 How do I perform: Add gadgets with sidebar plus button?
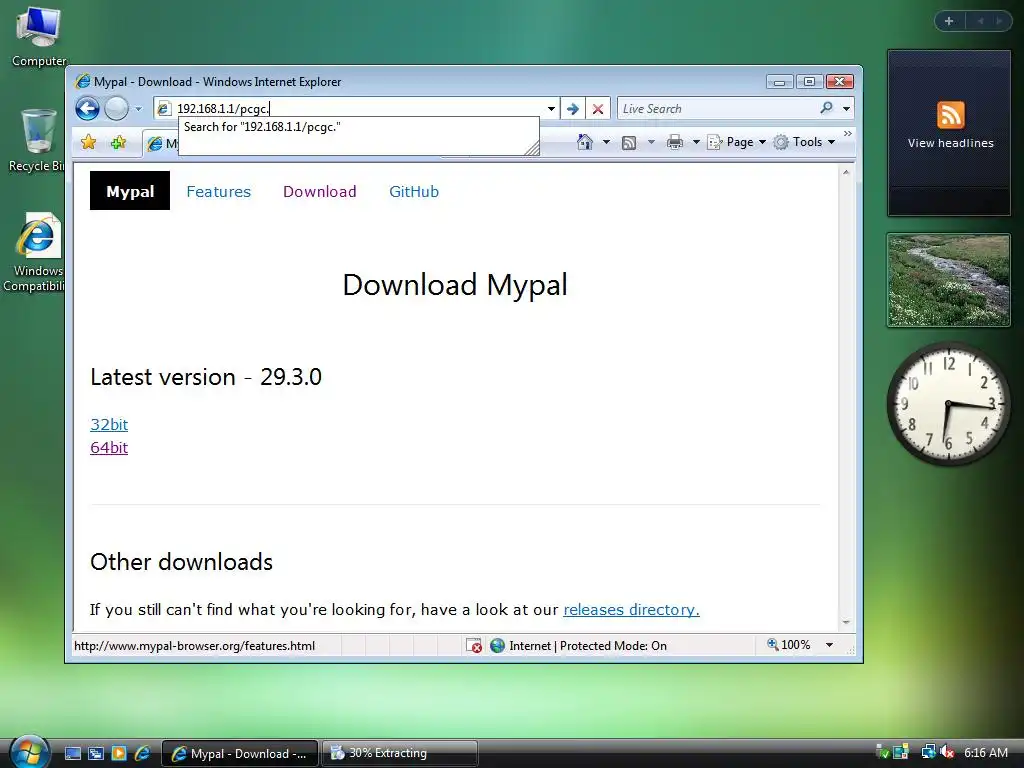click(949, 21)
